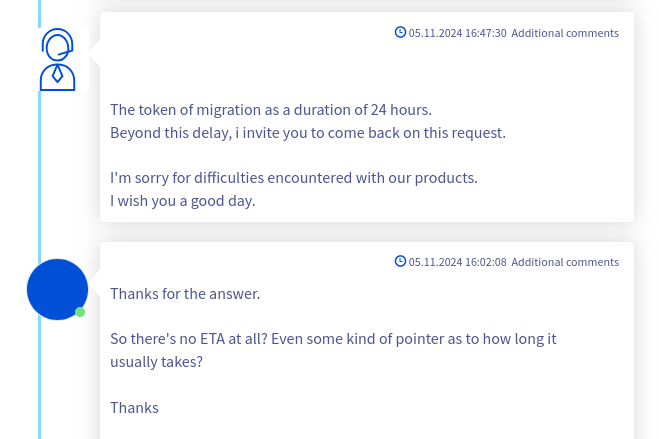Click the clock icon beside 16:47:30
659x439 pixels.
click(x=401, y=32)
